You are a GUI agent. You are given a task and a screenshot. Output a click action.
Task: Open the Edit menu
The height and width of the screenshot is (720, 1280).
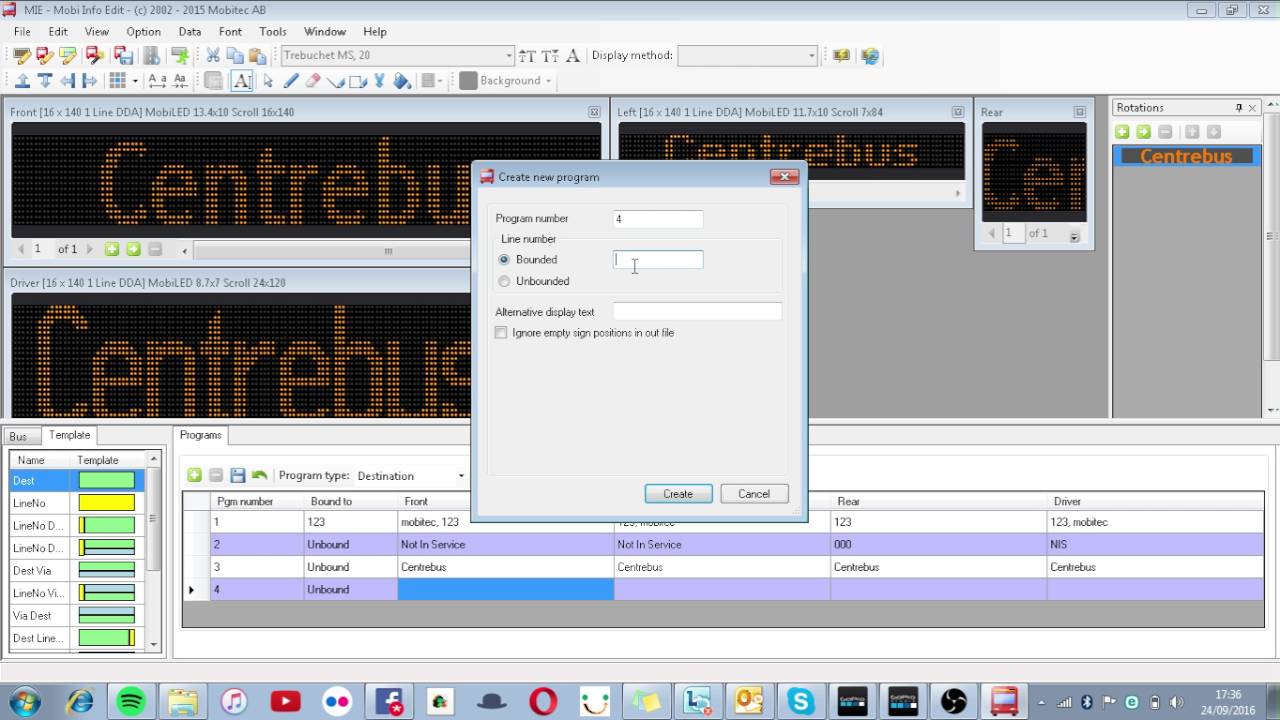[x=58, y=32]
